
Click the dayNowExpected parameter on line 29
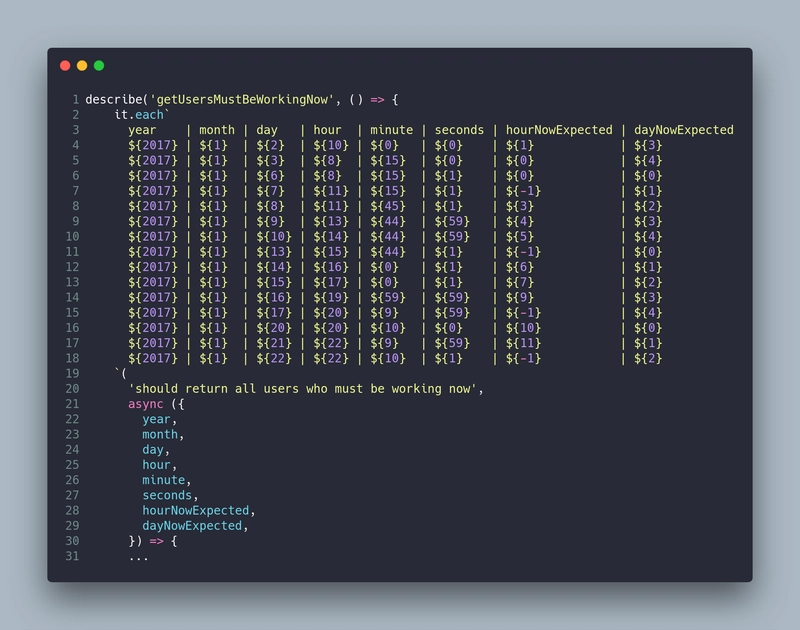pyautogui.click(x=192, y=526)
